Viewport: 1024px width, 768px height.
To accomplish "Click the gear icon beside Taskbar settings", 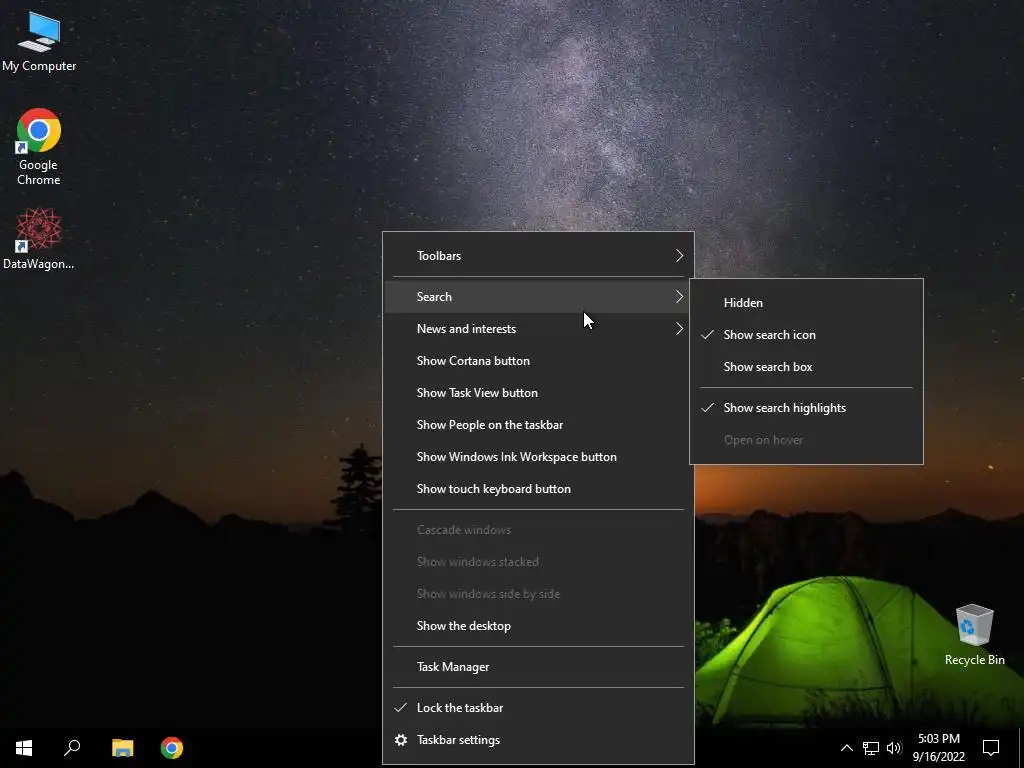I will point(401,740).
